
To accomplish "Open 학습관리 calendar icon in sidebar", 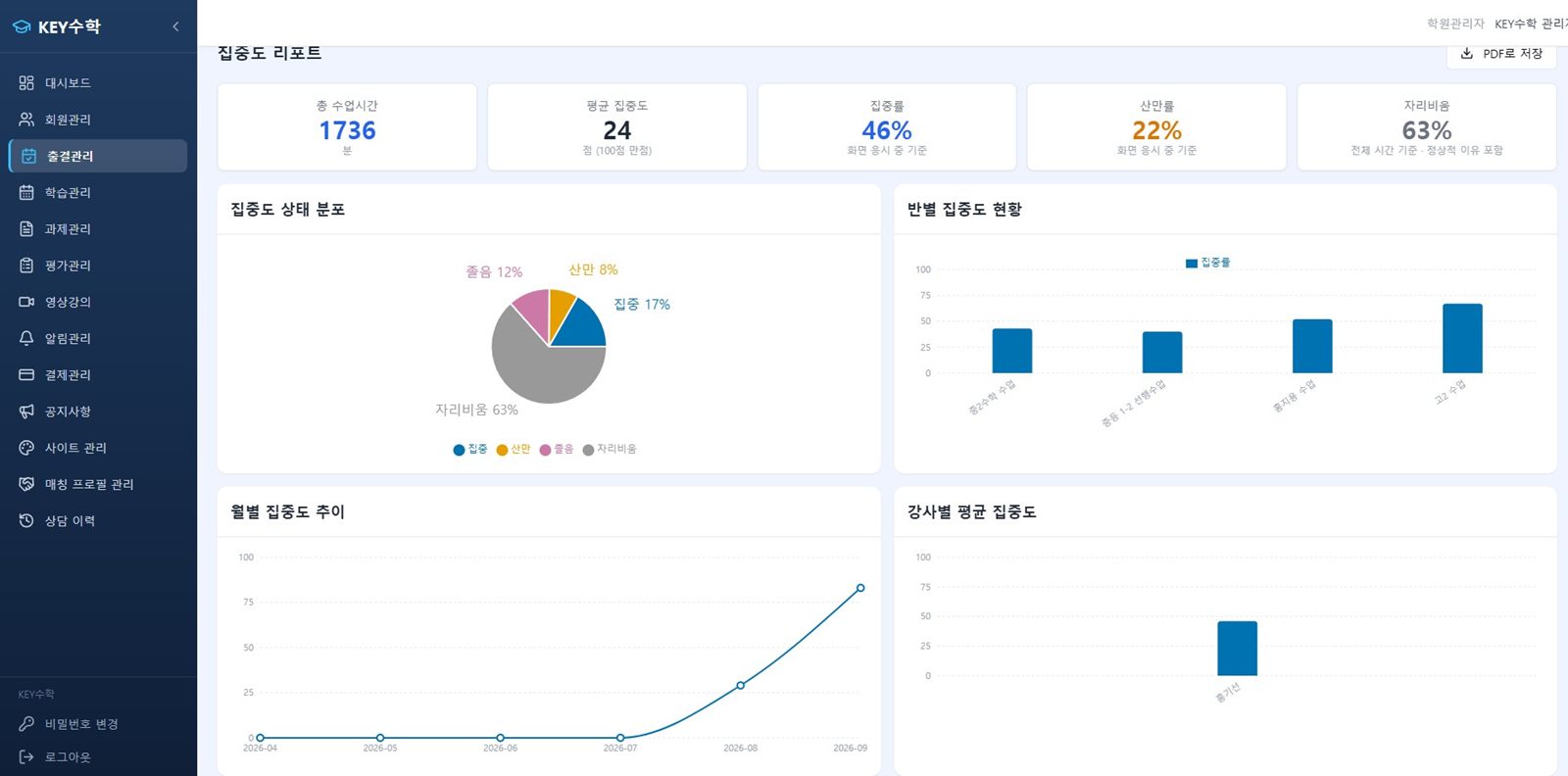I will click(x=26, y=192).
